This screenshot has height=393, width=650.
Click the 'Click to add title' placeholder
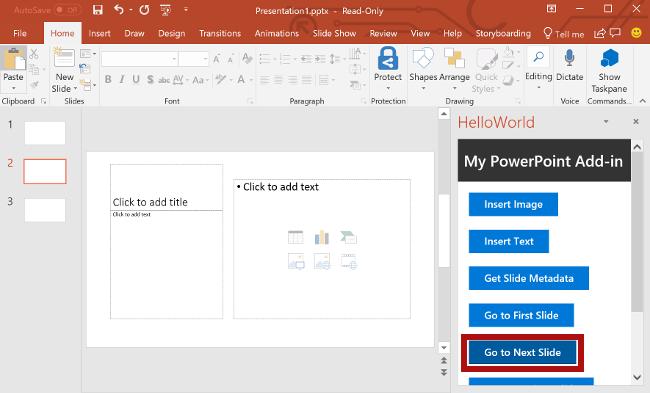(x=166, y=187)
